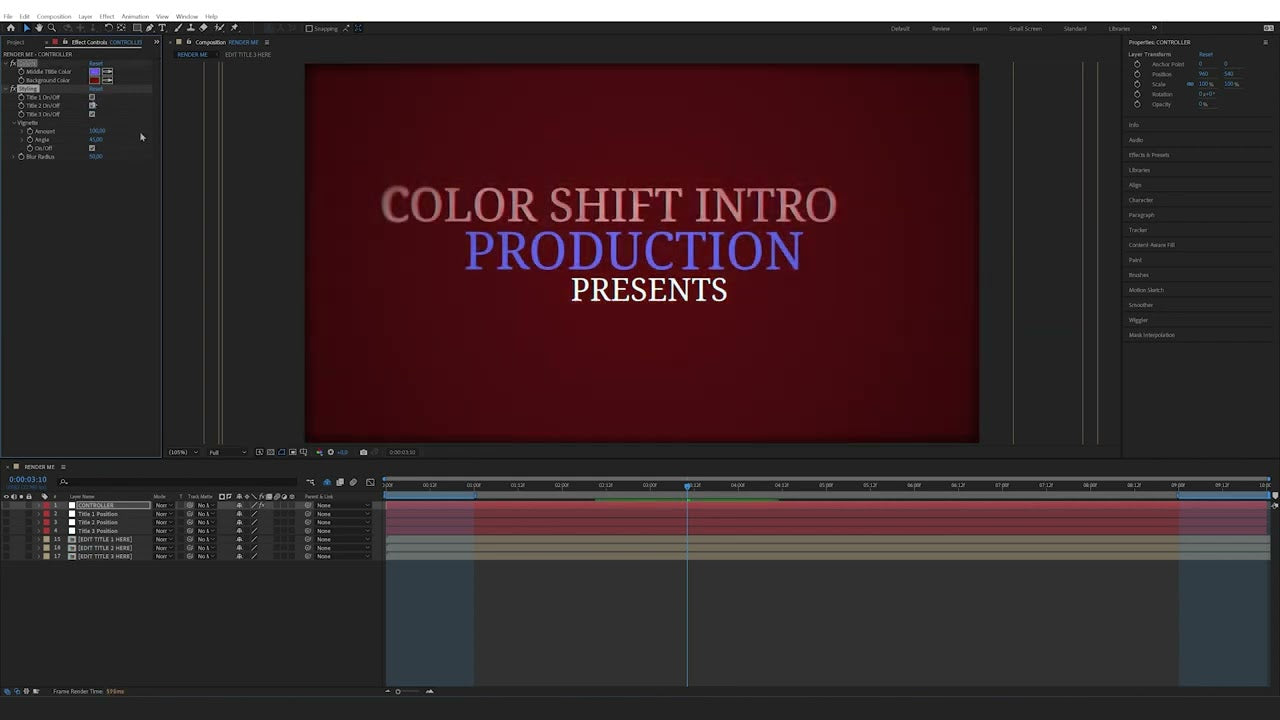Screen dimensions: 1280x720
Task: Select the Hand tool in the toolbar
Action: click(x=40, y=28)
